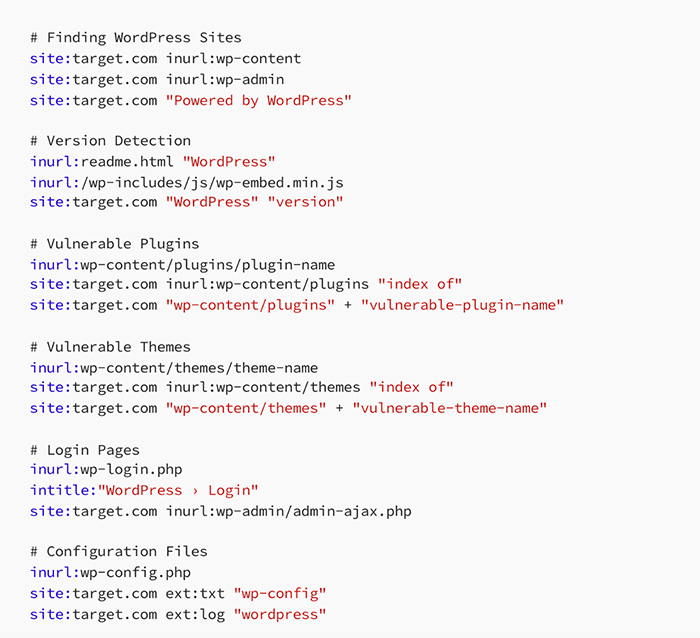Screen dimensions: 700x638
Task: Click the intitle "WordPress › Login" line
Action: (144, 490)
